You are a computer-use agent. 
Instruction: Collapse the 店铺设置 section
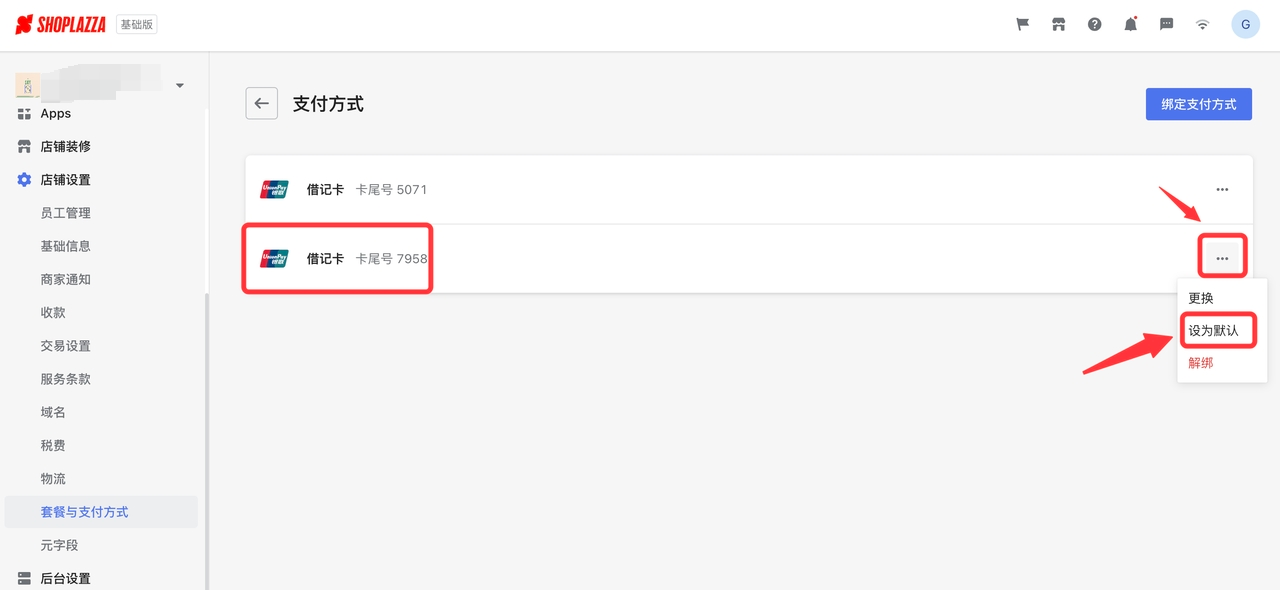pos(66,180)
